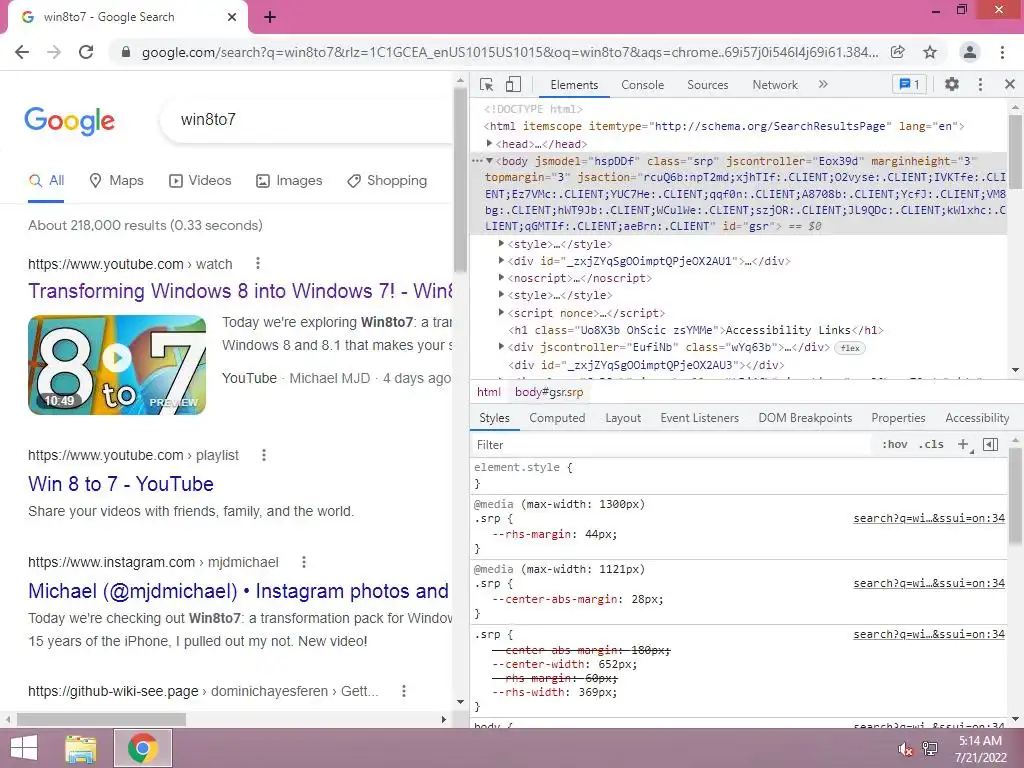Select the html breadcrumb item

pyautogui.click(x=488, y=392)
